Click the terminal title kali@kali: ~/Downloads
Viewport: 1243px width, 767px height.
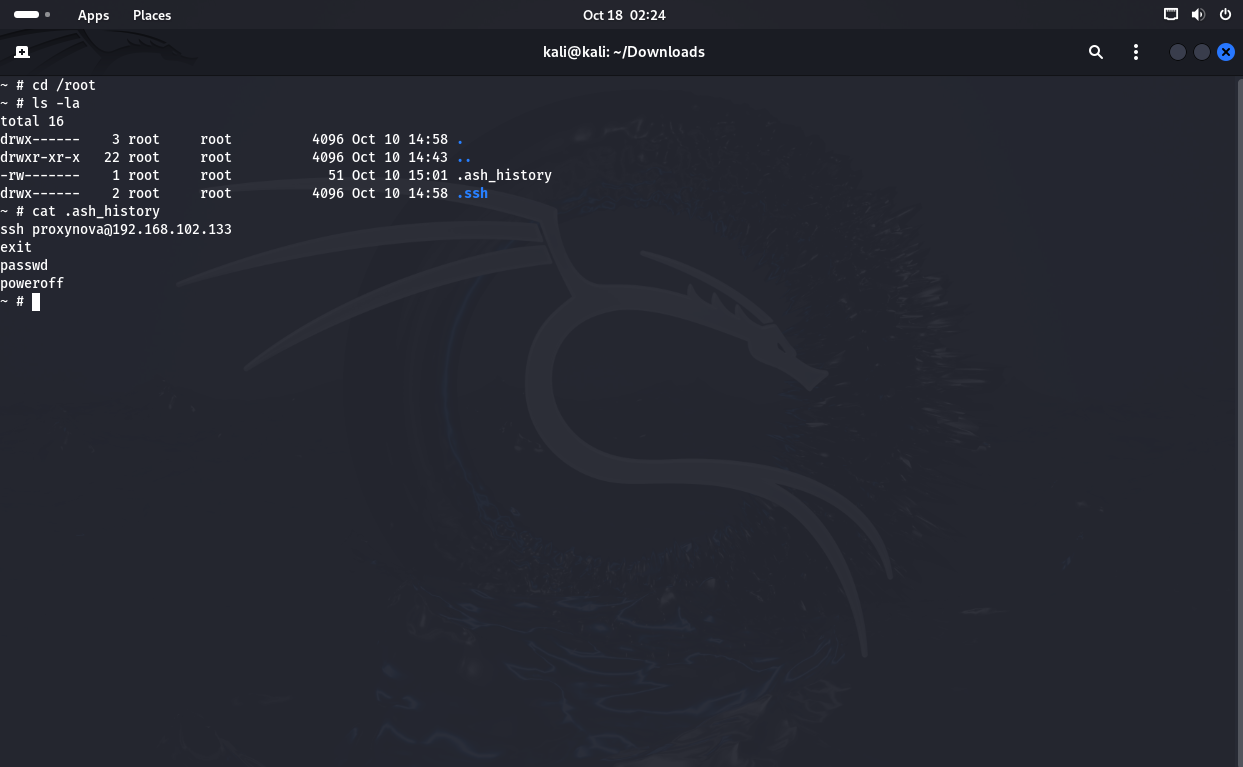click(x=623, y=52)
